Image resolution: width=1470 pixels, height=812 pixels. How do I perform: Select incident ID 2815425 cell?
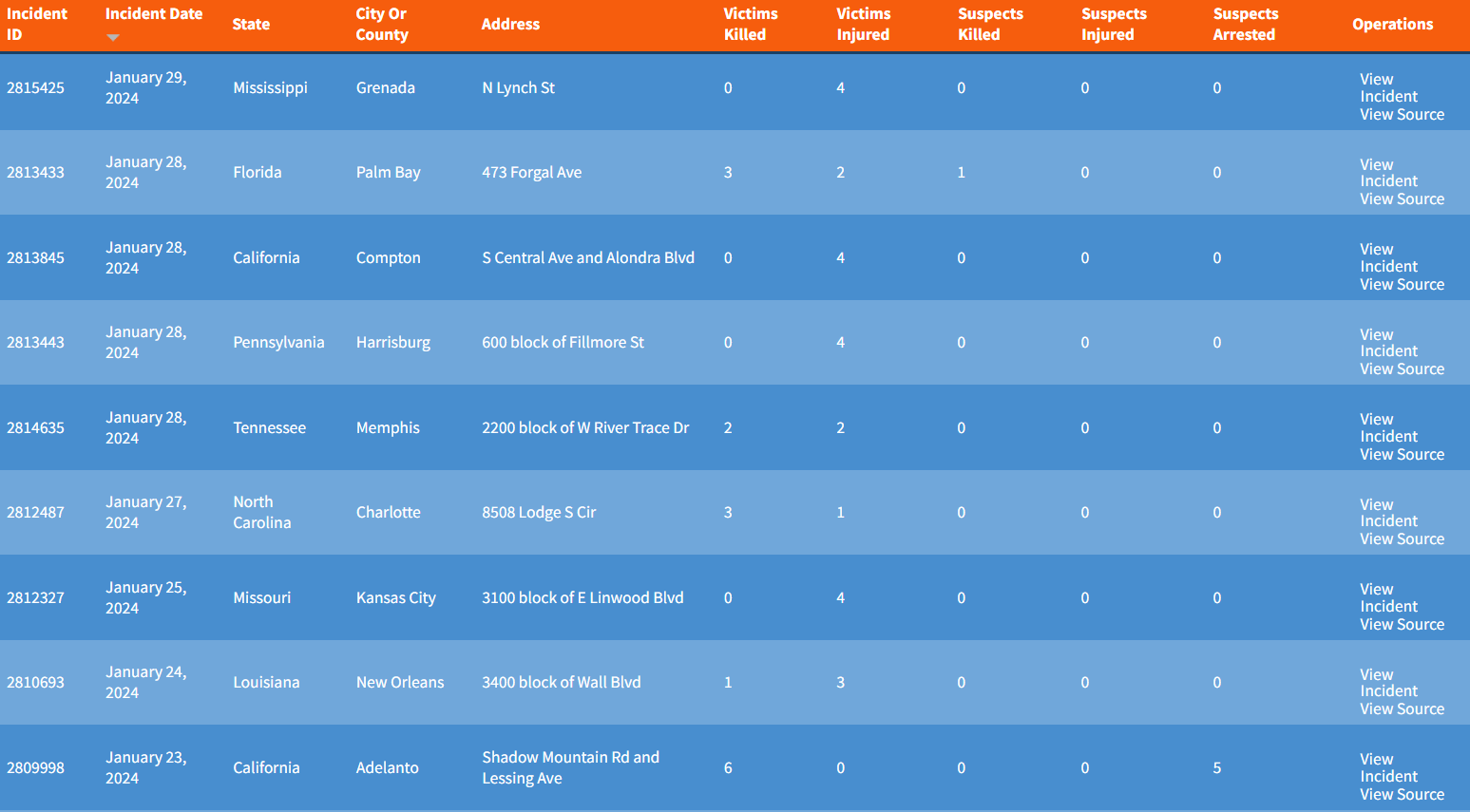[36, 88]
